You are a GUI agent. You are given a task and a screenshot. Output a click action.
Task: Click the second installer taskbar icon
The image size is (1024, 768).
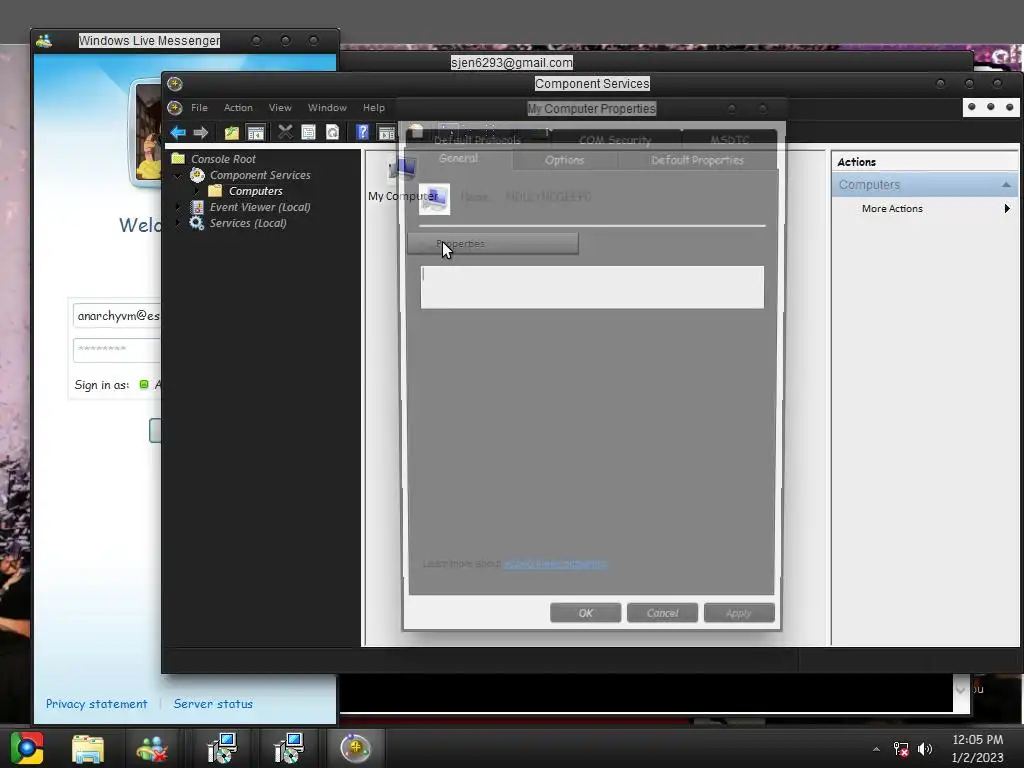coord(288,748)
